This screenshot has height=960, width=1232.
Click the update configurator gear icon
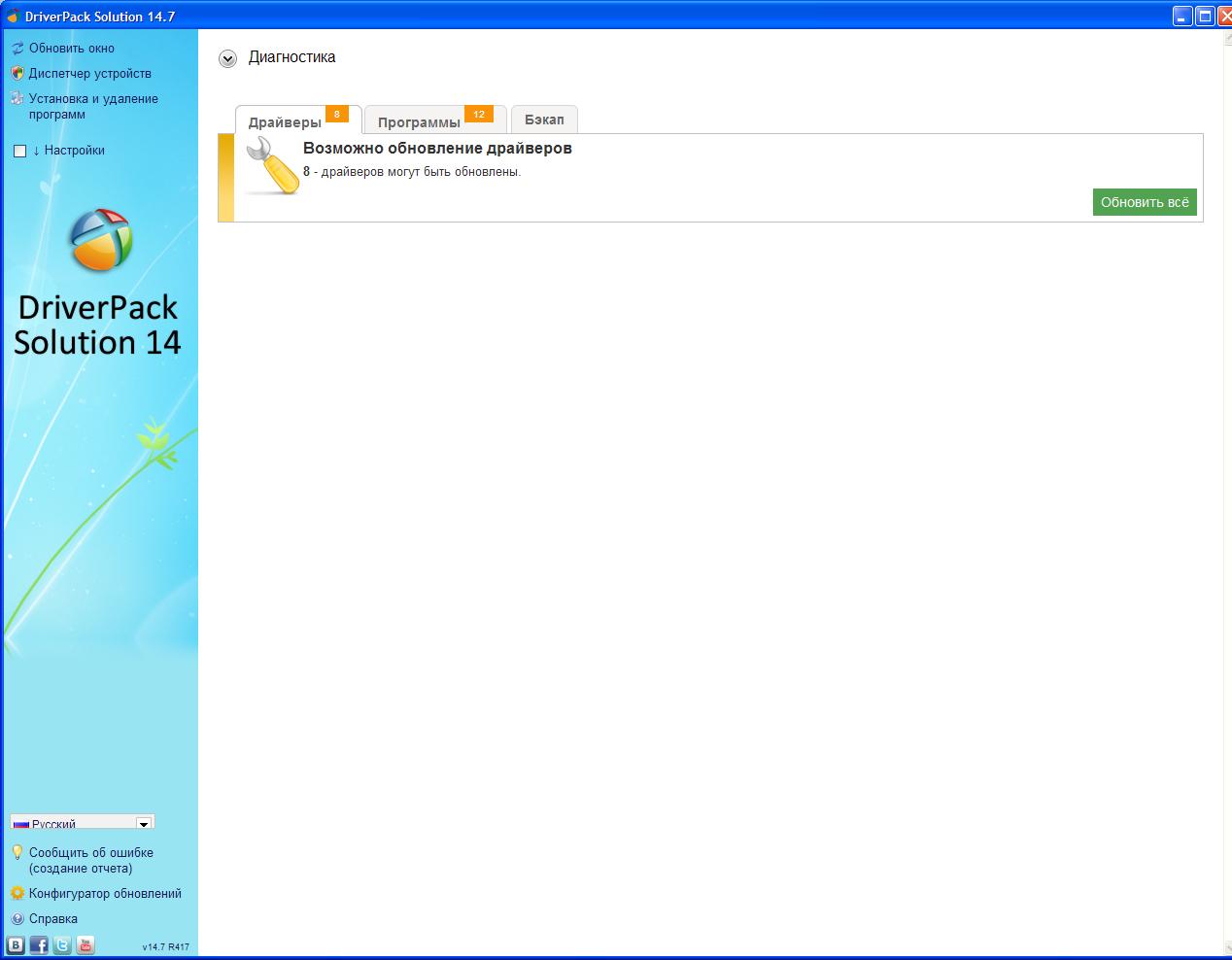pyautogui.click(x=17, y=893)
